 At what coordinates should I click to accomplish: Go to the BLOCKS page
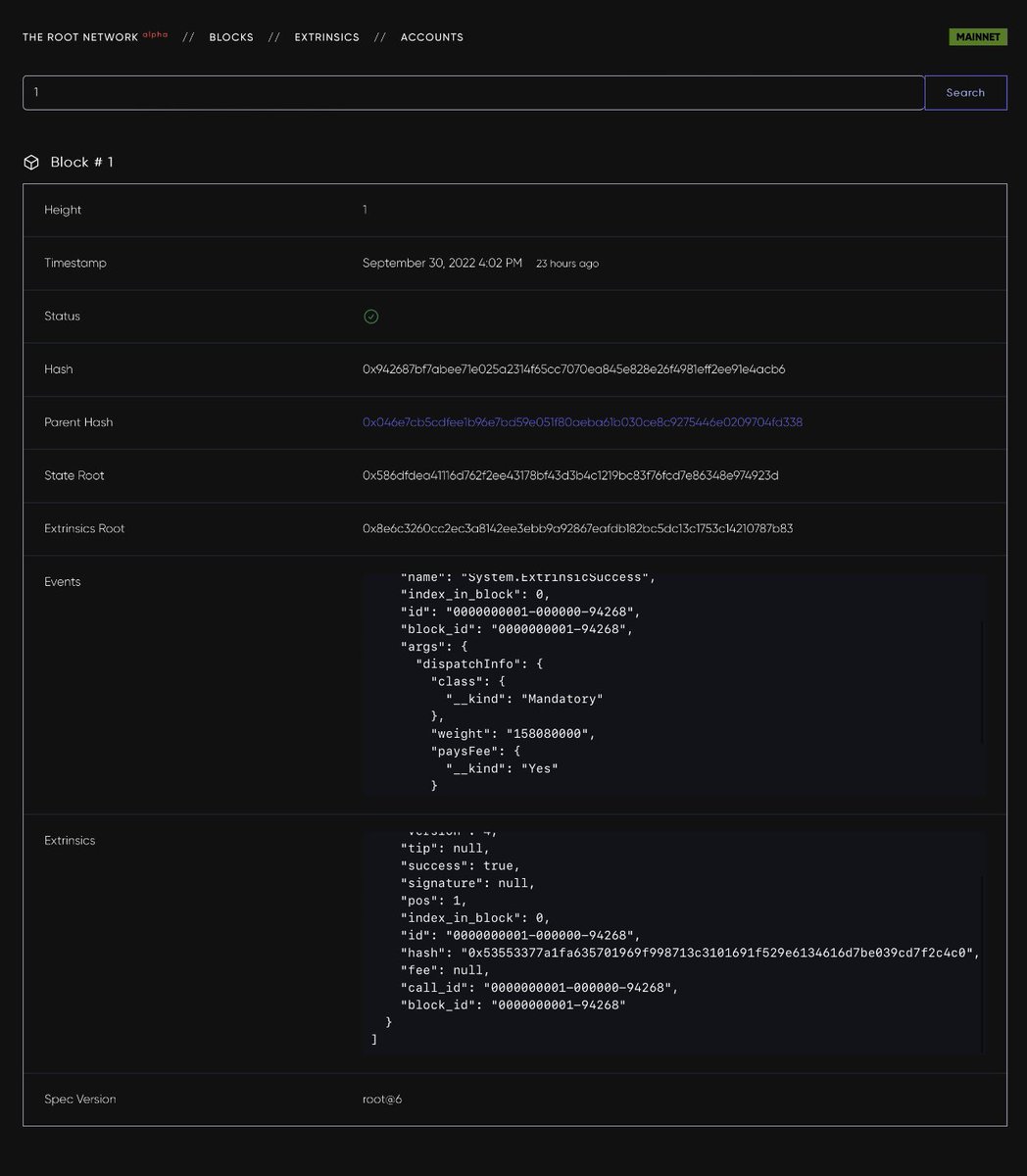231,37
